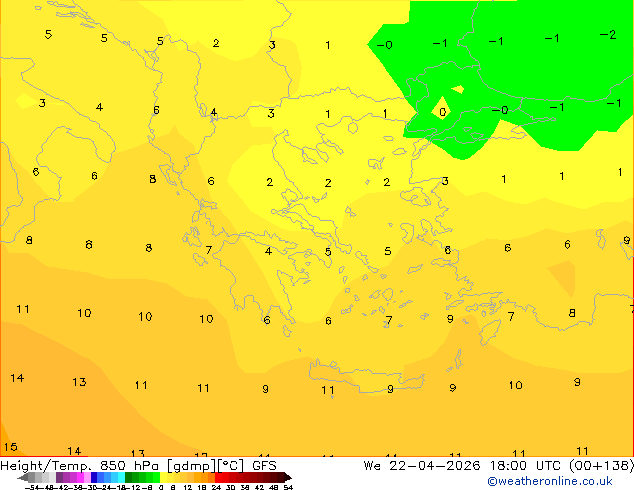Click the cyan swatch in color scale
The height and width of the screenshot is (490, 634).
tap(121, 477)
